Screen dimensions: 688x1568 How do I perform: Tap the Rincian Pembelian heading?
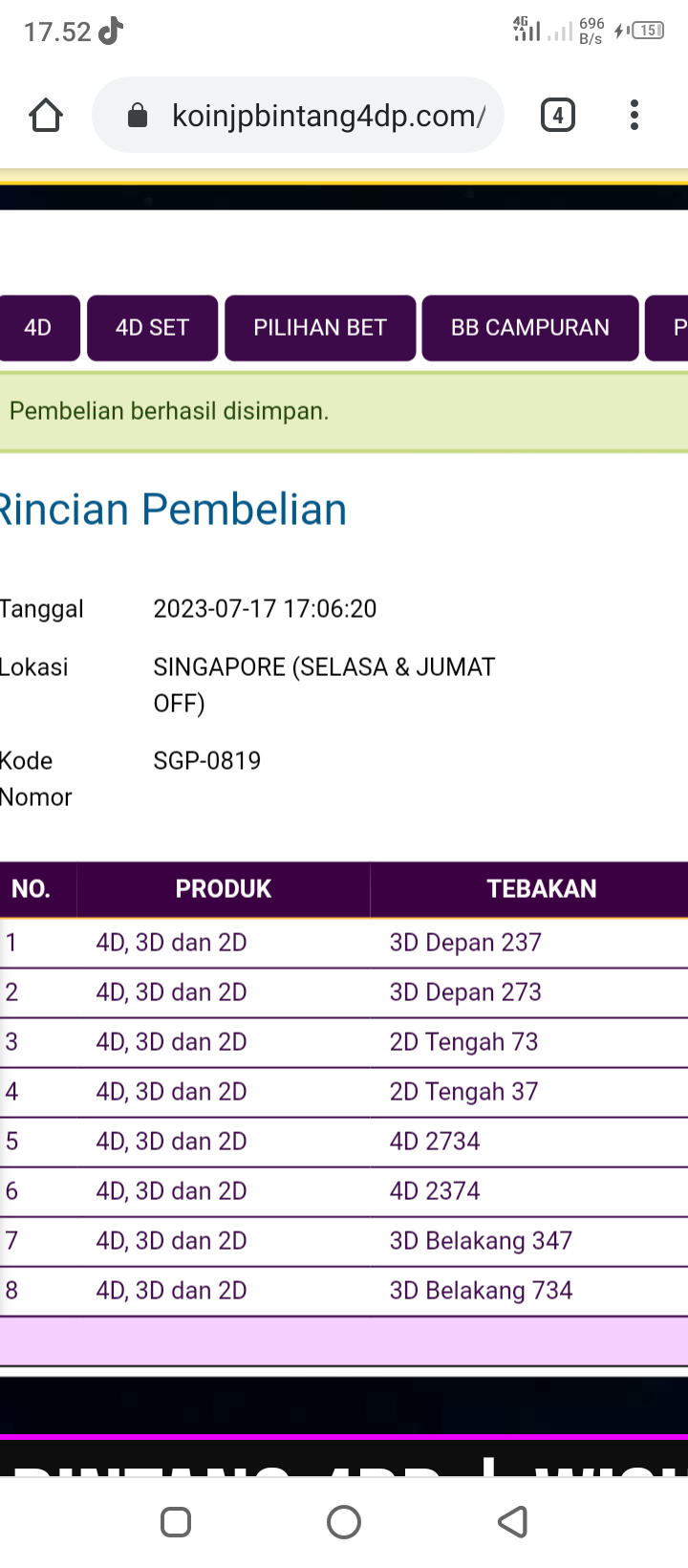173,510
